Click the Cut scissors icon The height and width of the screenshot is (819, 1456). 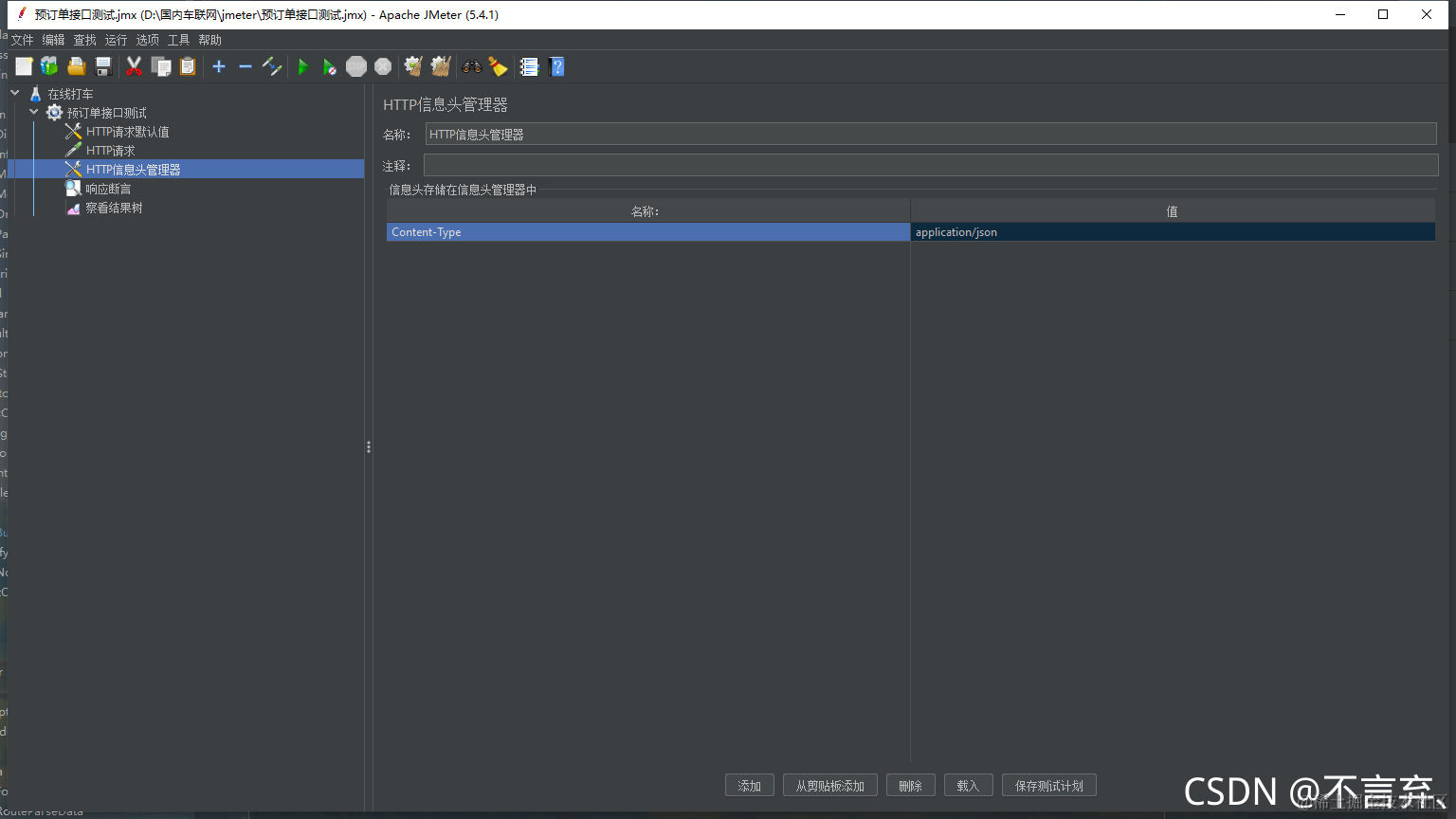134,66
